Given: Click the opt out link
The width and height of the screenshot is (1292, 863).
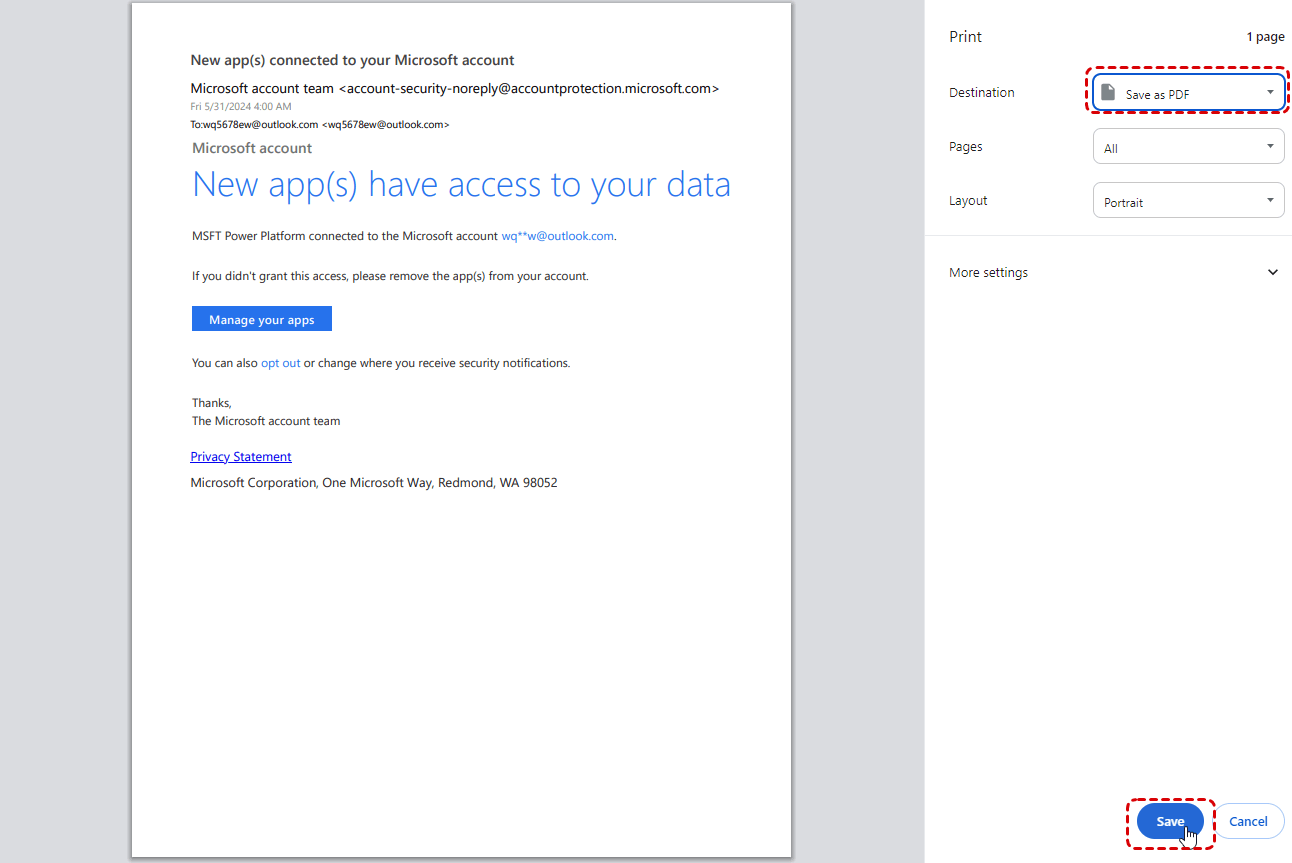Looking at the screenshot, I should click(x=280, y=363).
